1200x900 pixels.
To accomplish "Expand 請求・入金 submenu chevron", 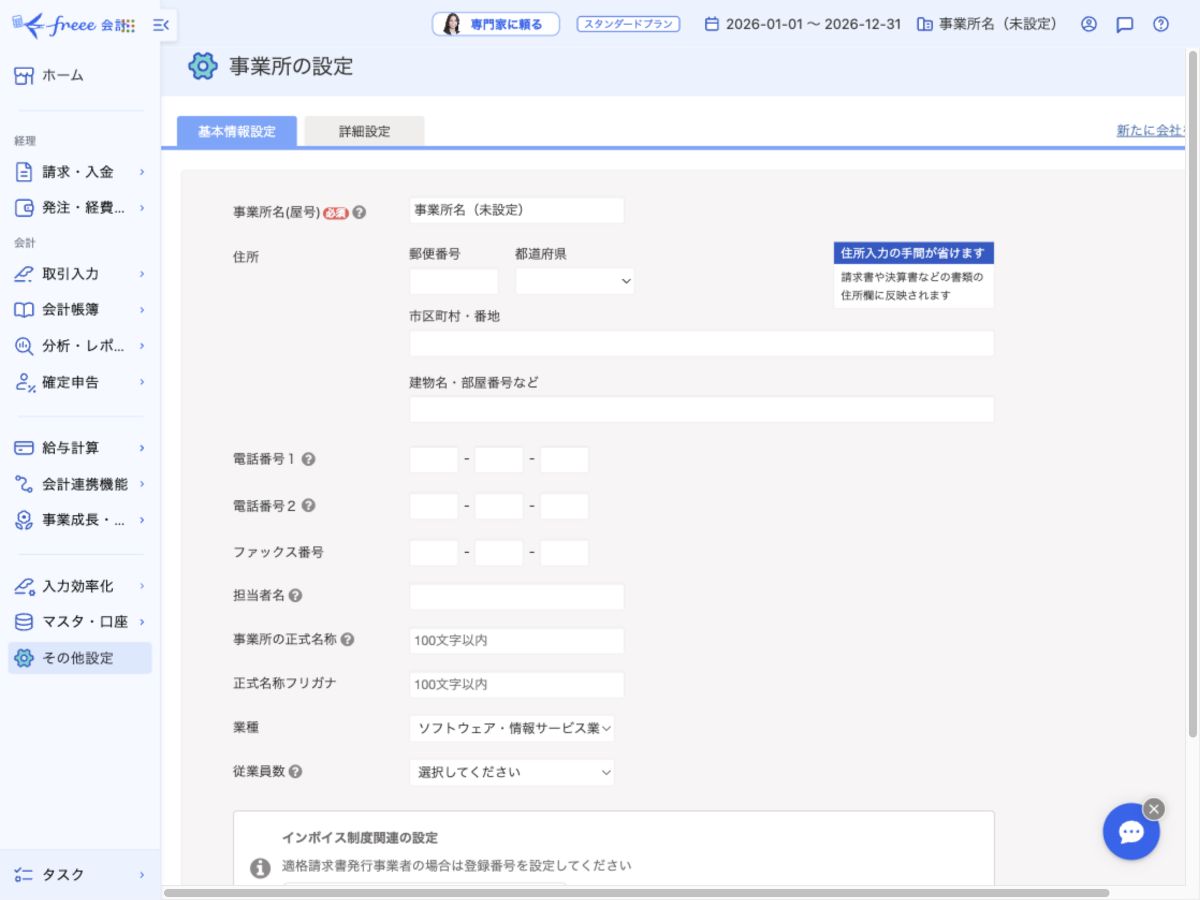I will coord(141,172).
